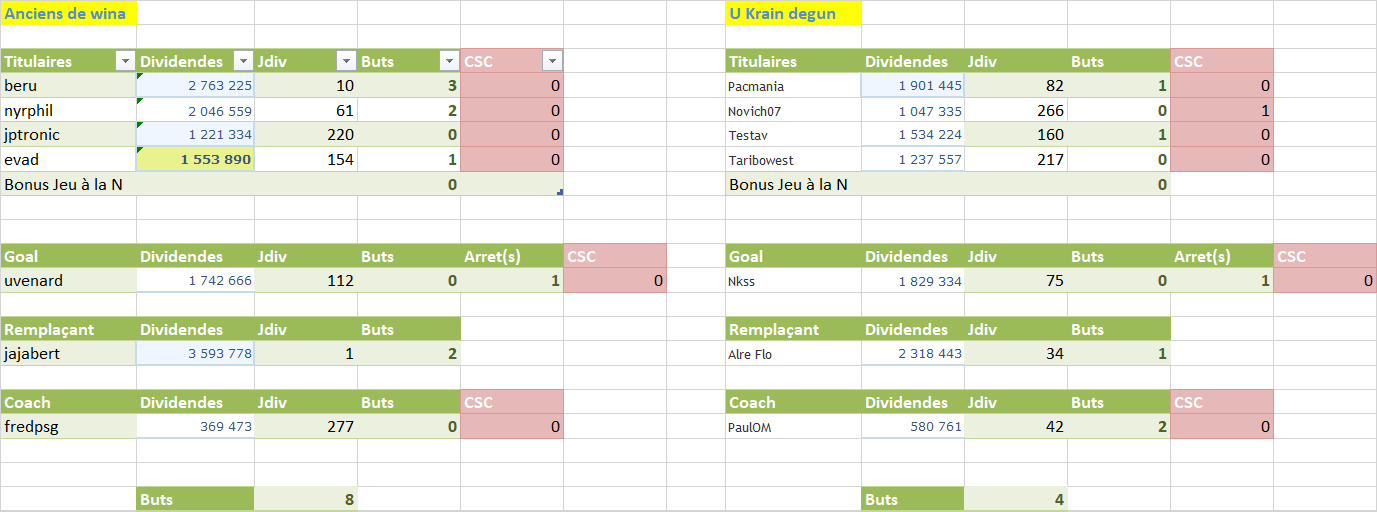The width and height of the screenshot is (1377, 512).
Task: Open the CSC column filter dropdown
Action: [552, 61]
